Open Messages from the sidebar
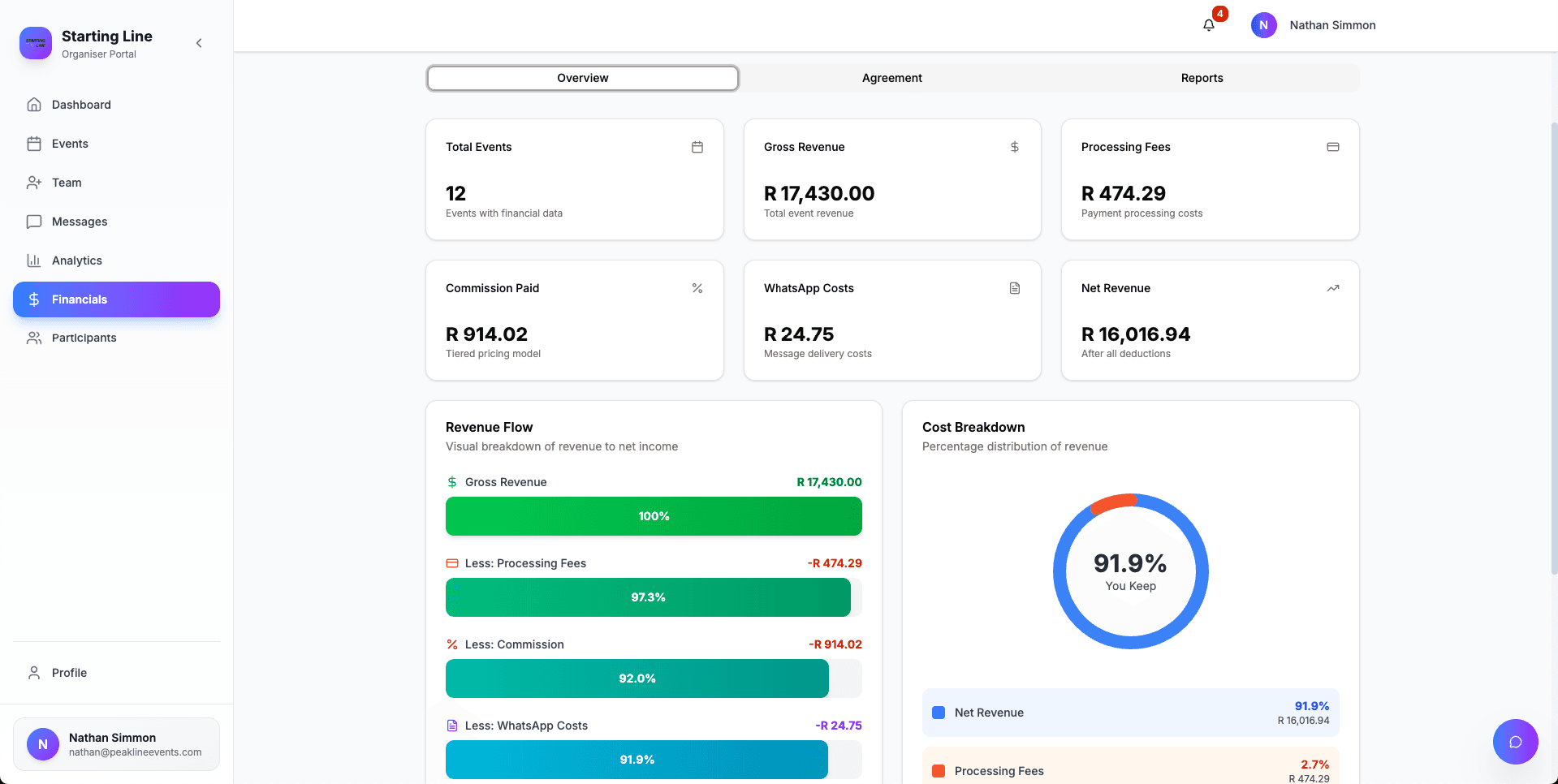 pyautogui.click(x=79, y=222)
